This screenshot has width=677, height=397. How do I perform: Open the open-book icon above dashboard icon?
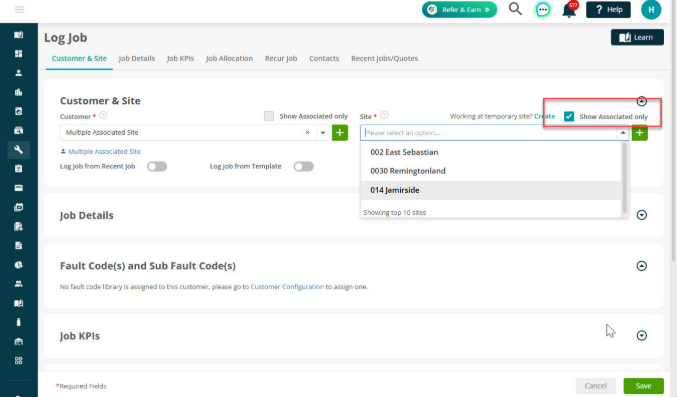pyautogui.click(x=19, y=35)
